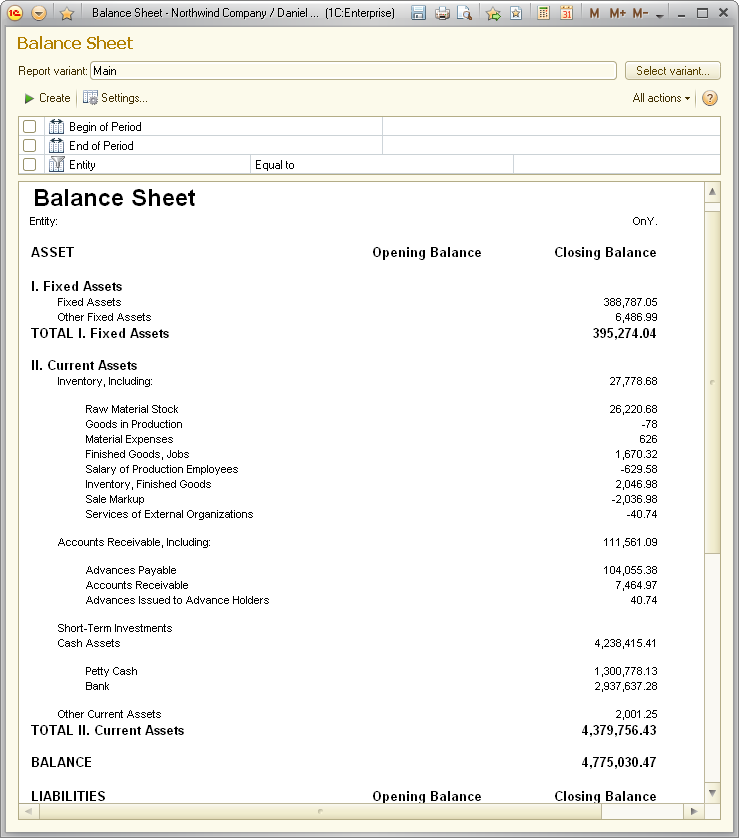Select the 'Sale Markup' value -2,036.98
Image resolution: width=739 pixels, height=838 pixels.
pyautogui.click(x=634, y=499)
